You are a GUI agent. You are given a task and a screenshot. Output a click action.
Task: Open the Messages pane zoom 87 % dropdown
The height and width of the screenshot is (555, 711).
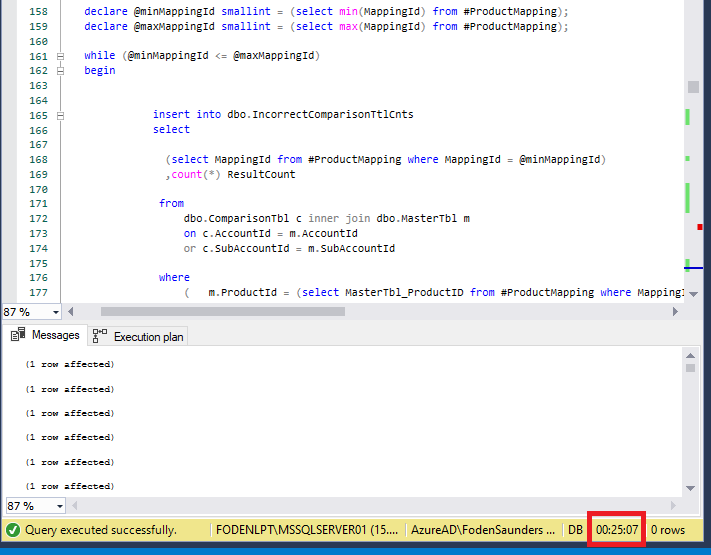coord(56,506)
